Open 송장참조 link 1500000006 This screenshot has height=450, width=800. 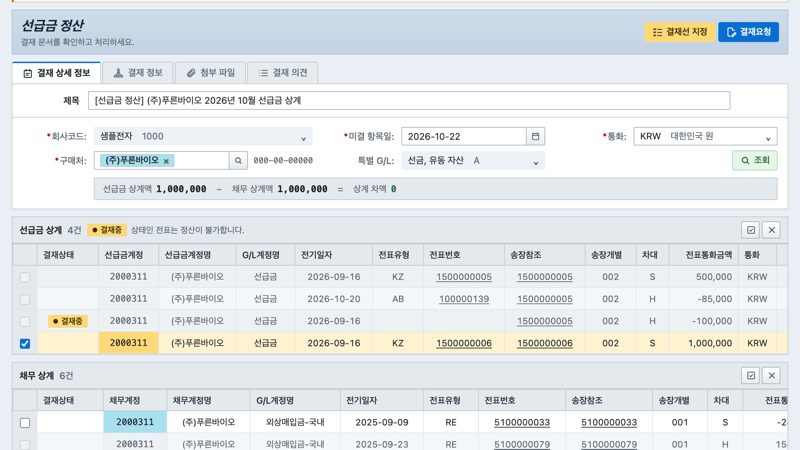(544, 343)
